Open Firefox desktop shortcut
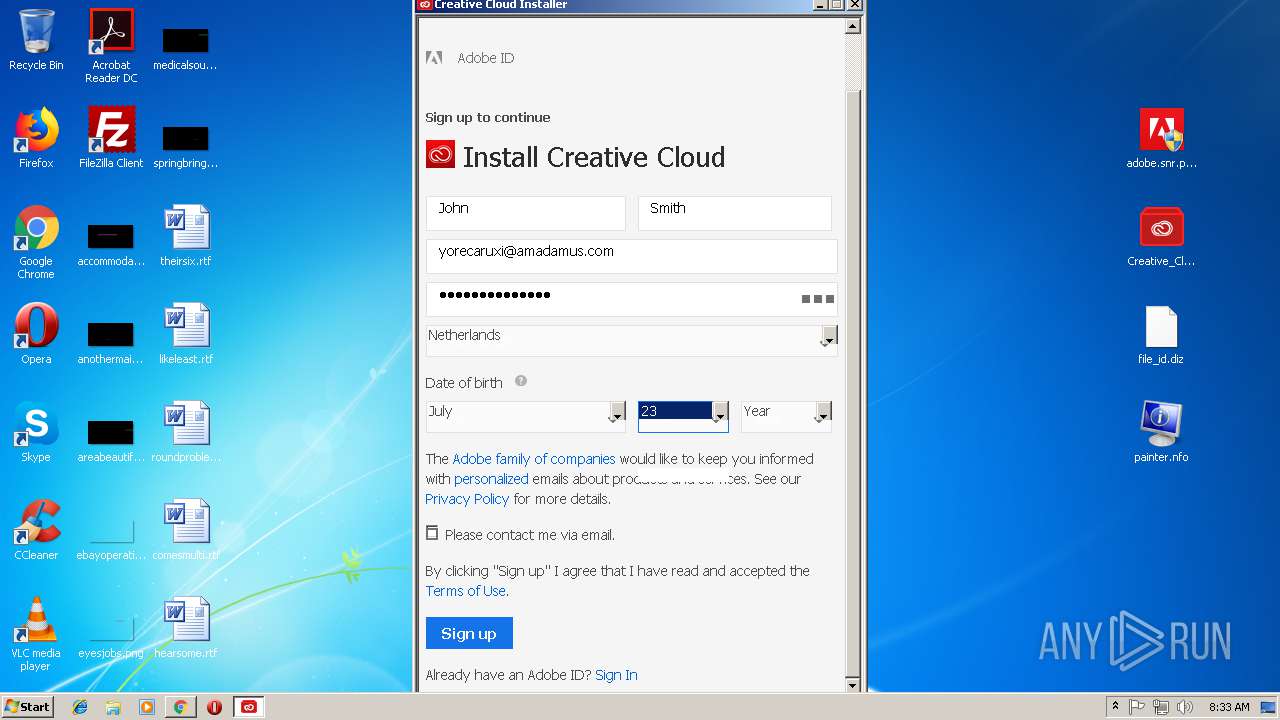1280x720 pixels. tap(36, 138)
